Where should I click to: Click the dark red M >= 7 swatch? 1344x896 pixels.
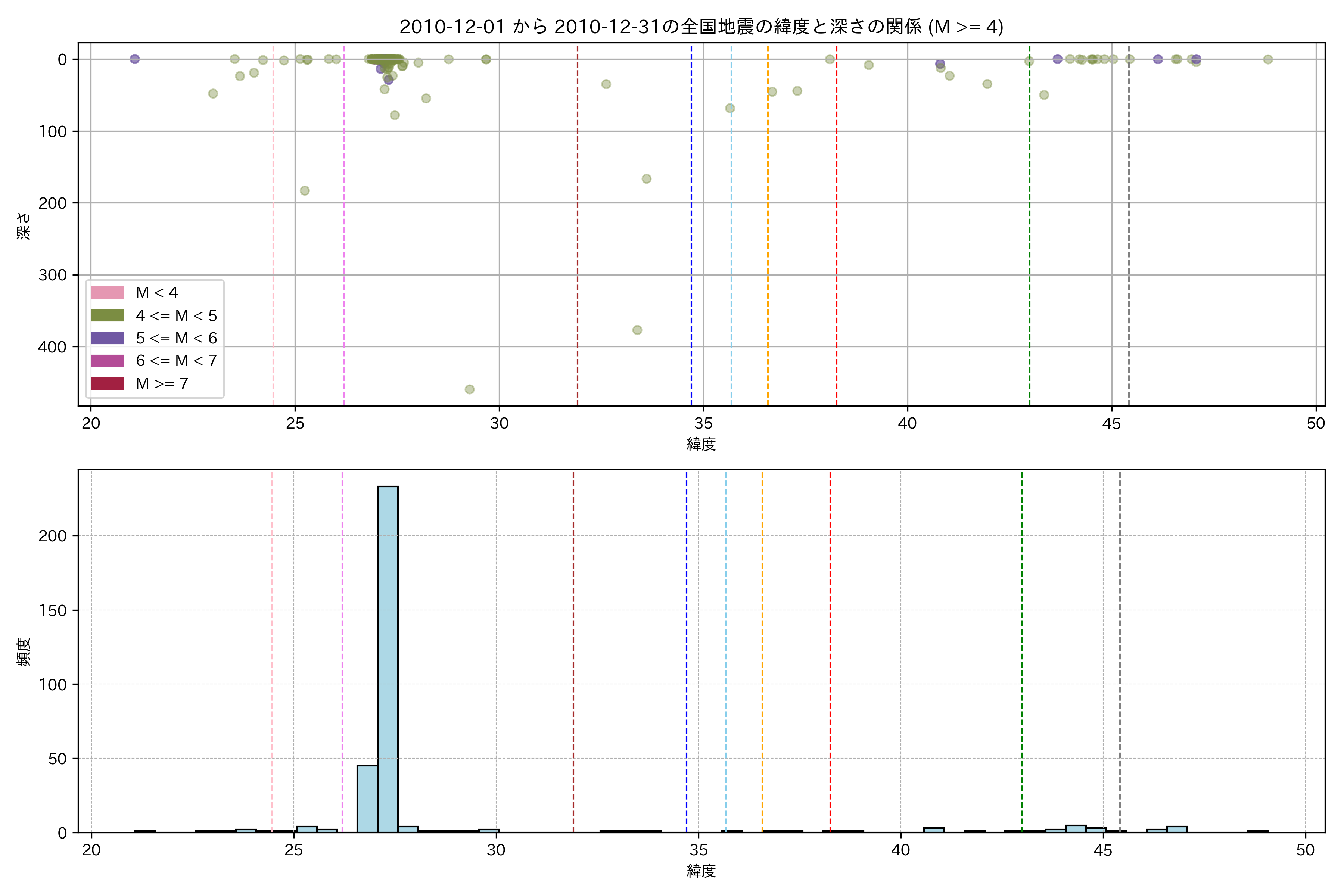coord(108,383)
